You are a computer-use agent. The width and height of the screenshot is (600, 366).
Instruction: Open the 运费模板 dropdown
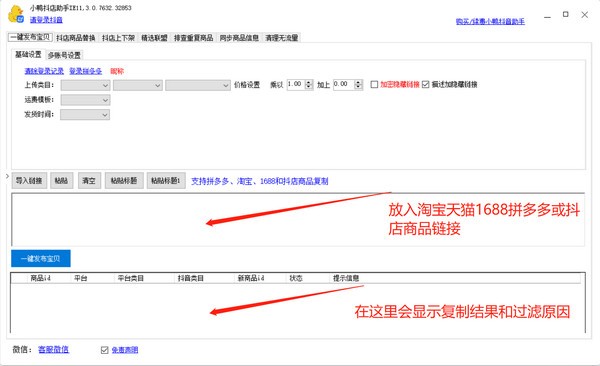[85, 100]
